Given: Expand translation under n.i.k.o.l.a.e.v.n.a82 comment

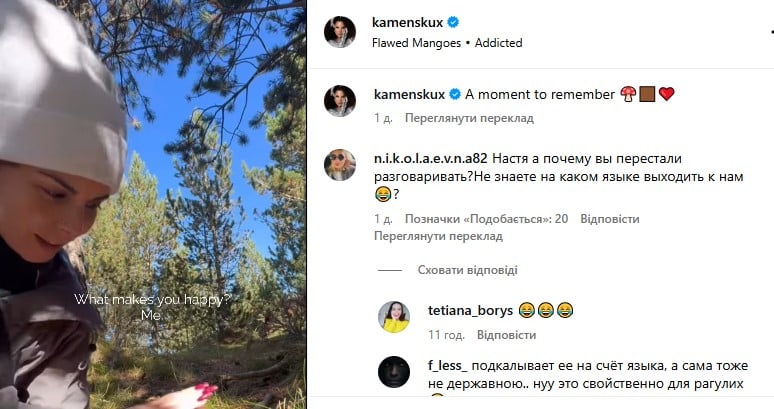Looking at the screenshot, I should tap(438, 236).
